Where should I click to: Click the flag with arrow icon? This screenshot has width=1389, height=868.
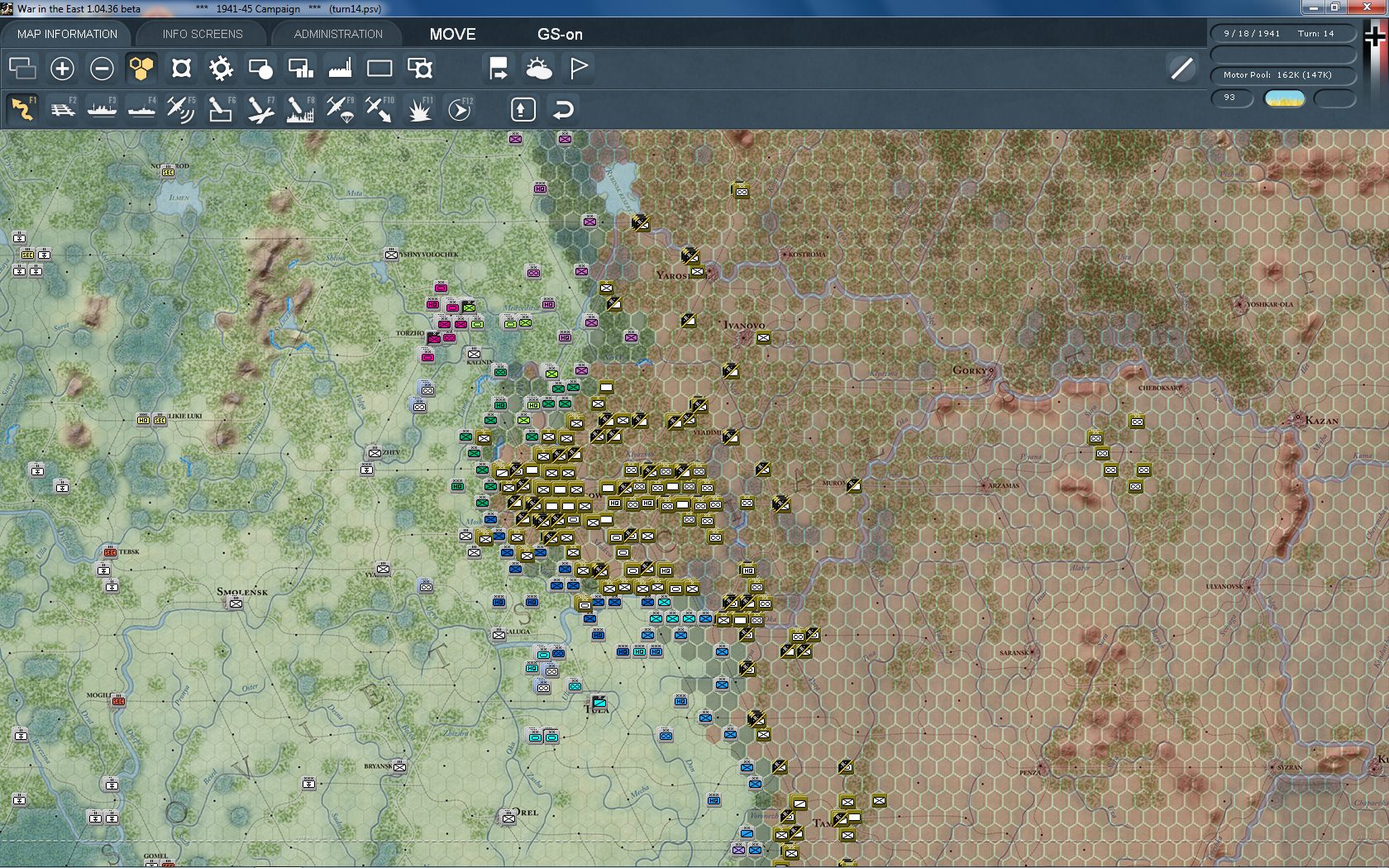[x=499, y=68]
